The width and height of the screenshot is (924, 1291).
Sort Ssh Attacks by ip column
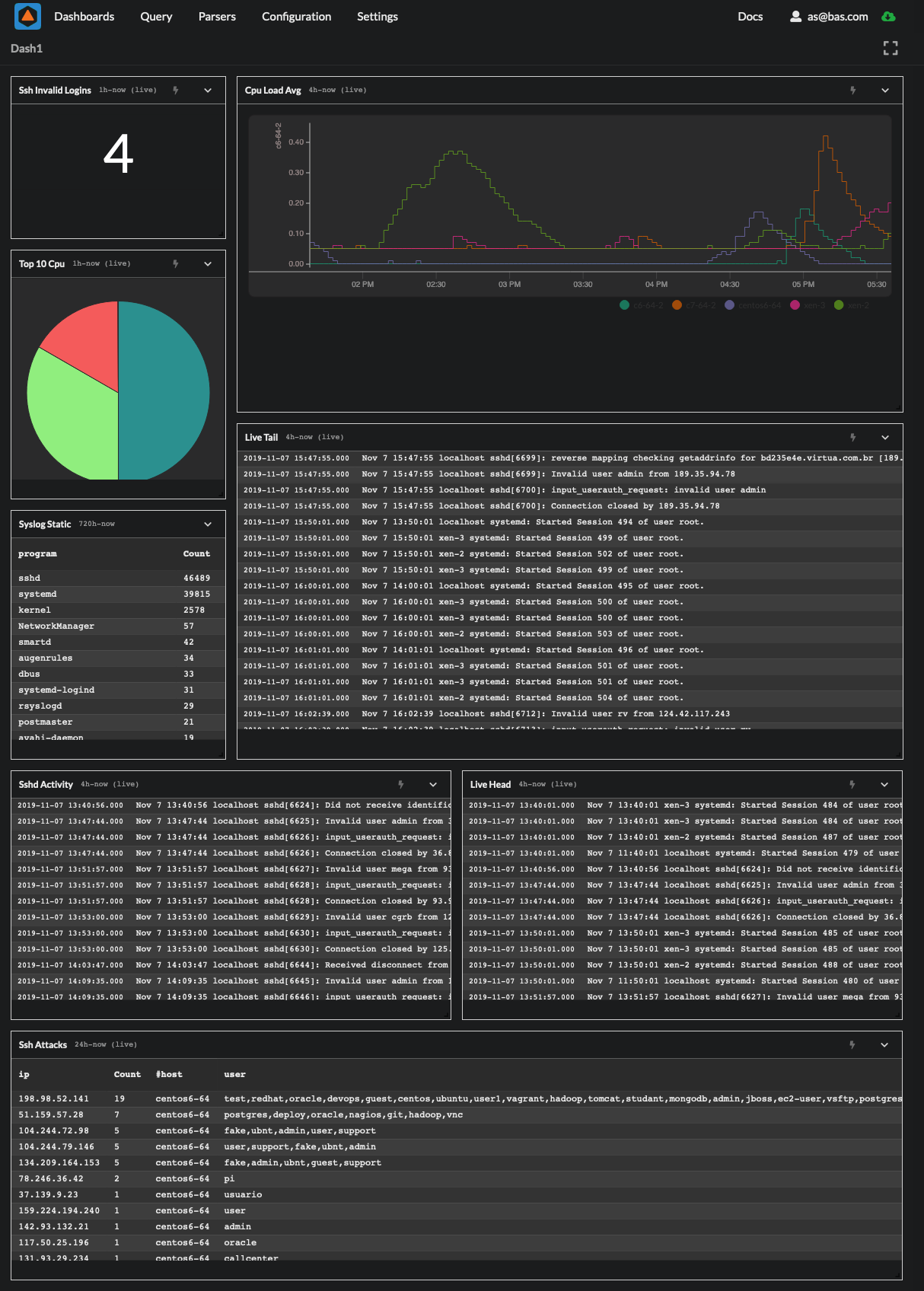click(x=24, y=1075)
